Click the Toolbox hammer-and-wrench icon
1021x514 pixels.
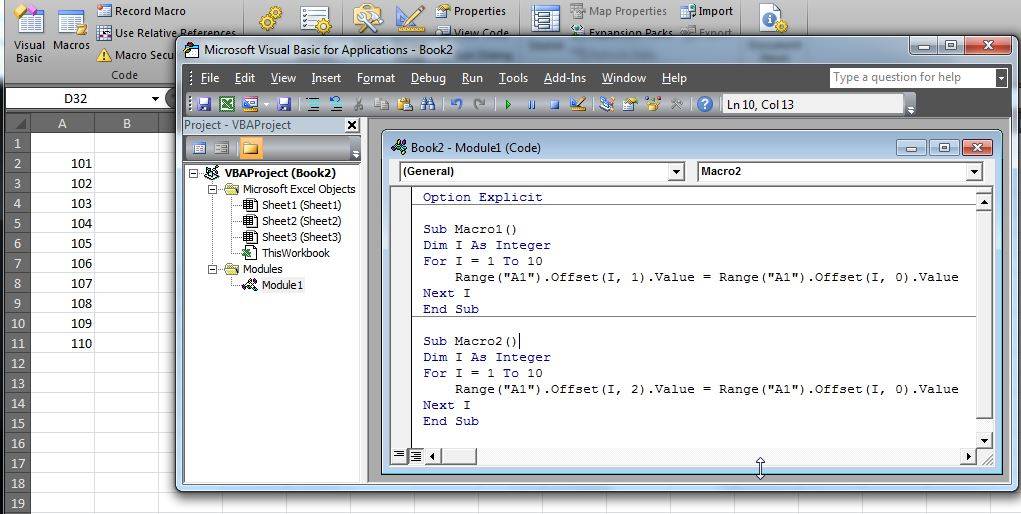point(677,104)
